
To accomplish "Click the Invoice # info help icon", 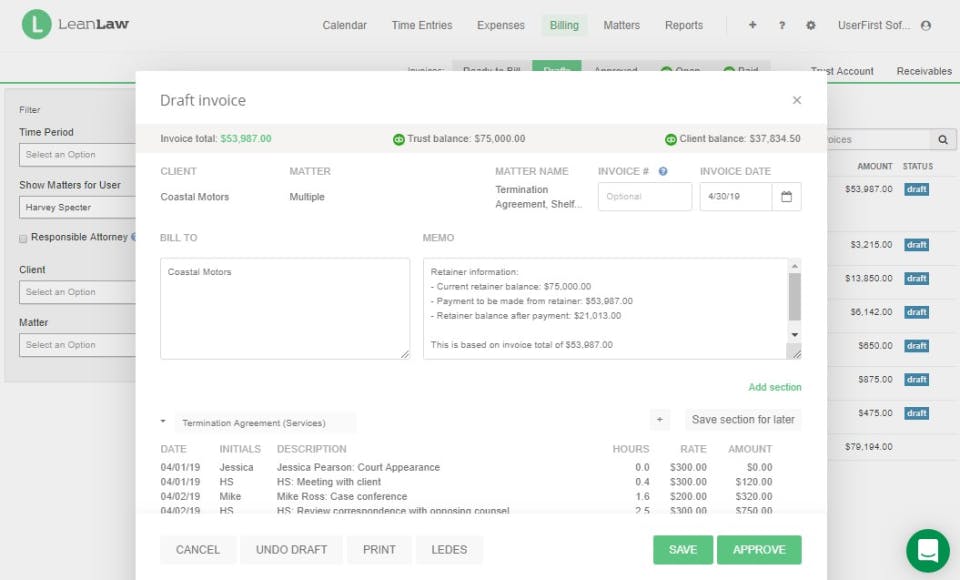I will (663, 171).
